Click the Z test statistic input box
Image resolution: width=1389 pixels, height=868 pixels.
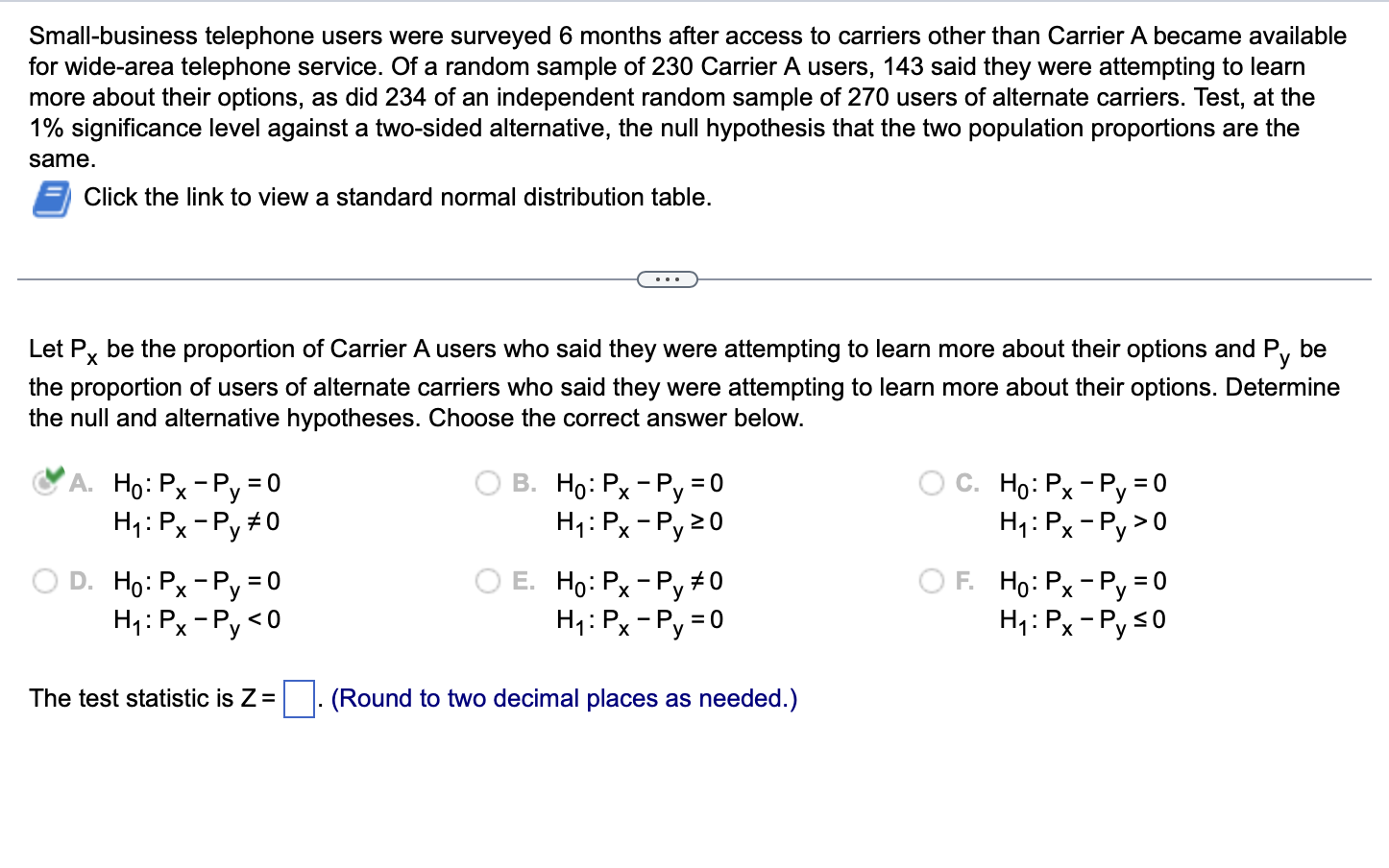click(x=297, y=697)
